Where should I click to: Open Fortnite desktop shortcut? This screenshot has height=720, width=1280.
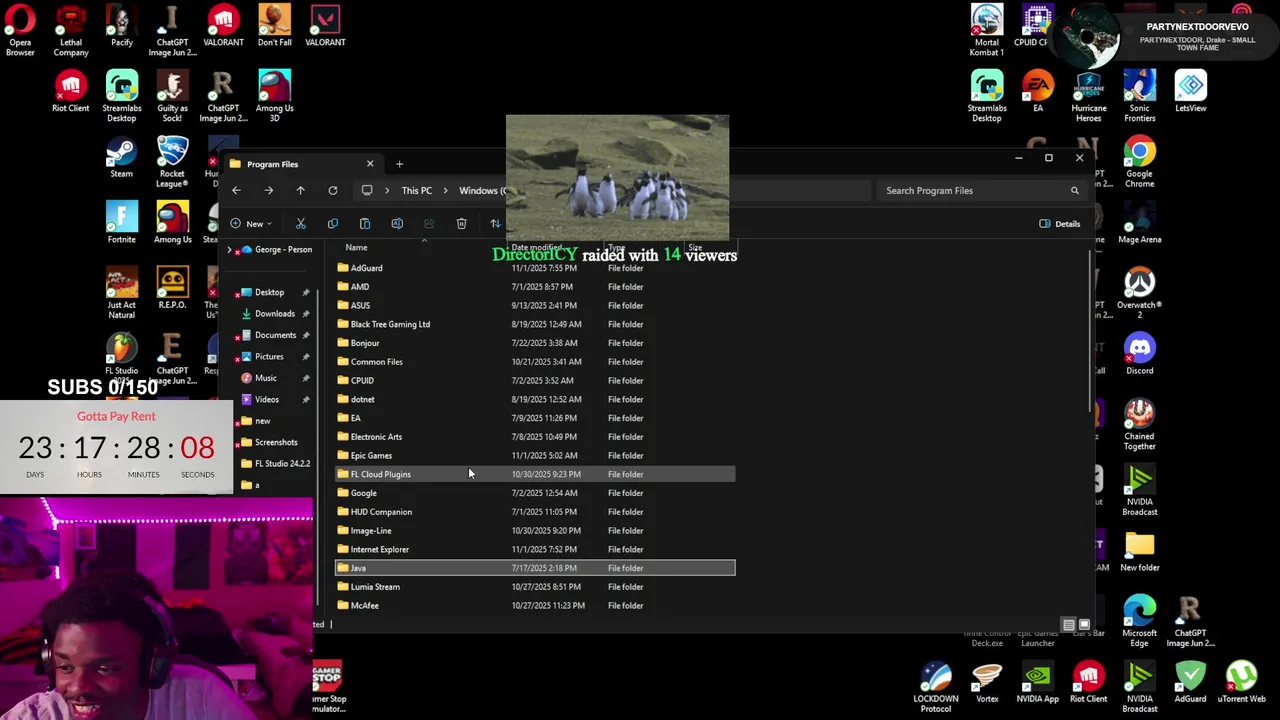(x=121, y=223)
